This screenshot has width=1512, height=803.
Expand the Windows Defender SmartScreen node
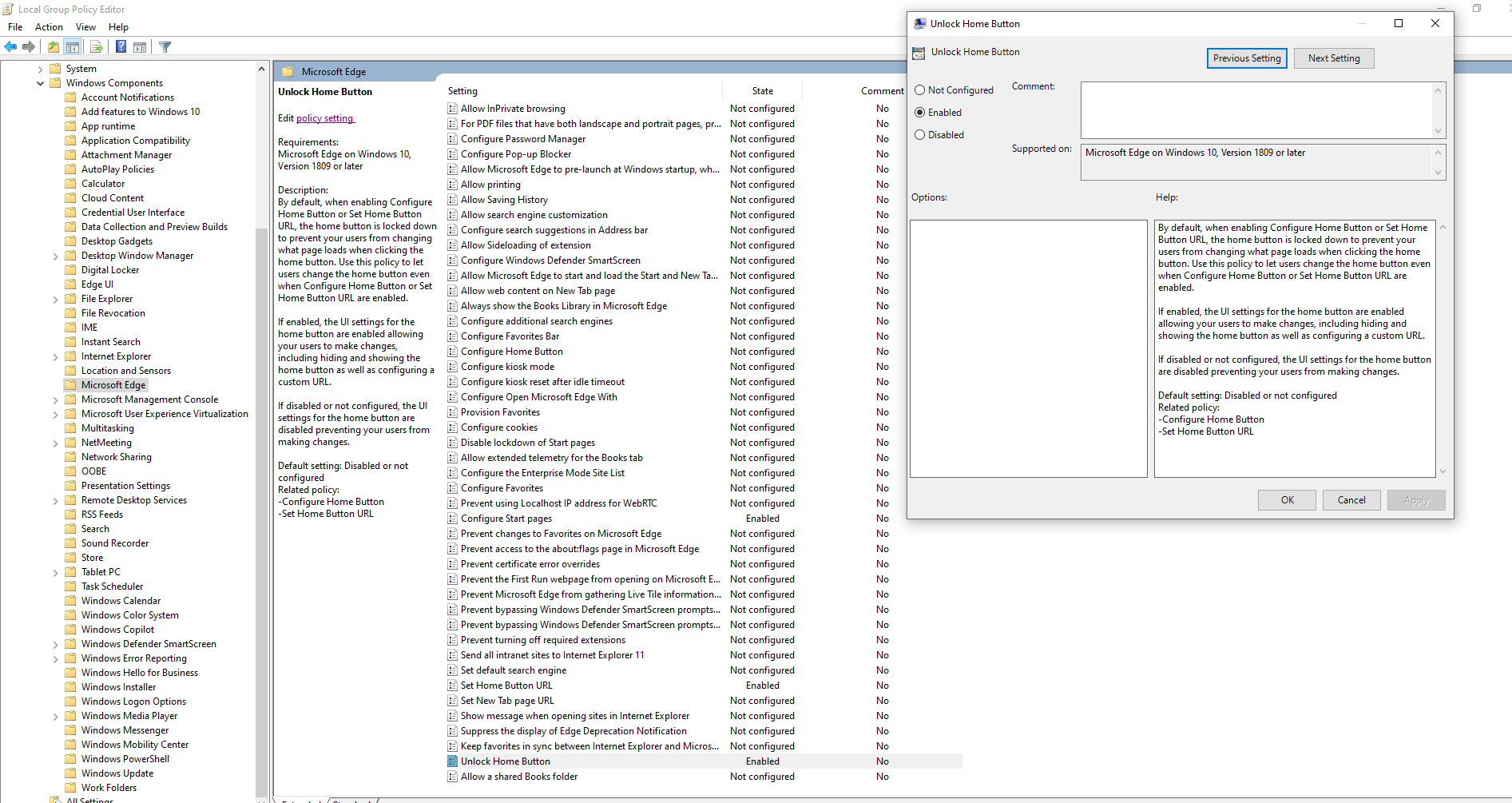point(55,644)
